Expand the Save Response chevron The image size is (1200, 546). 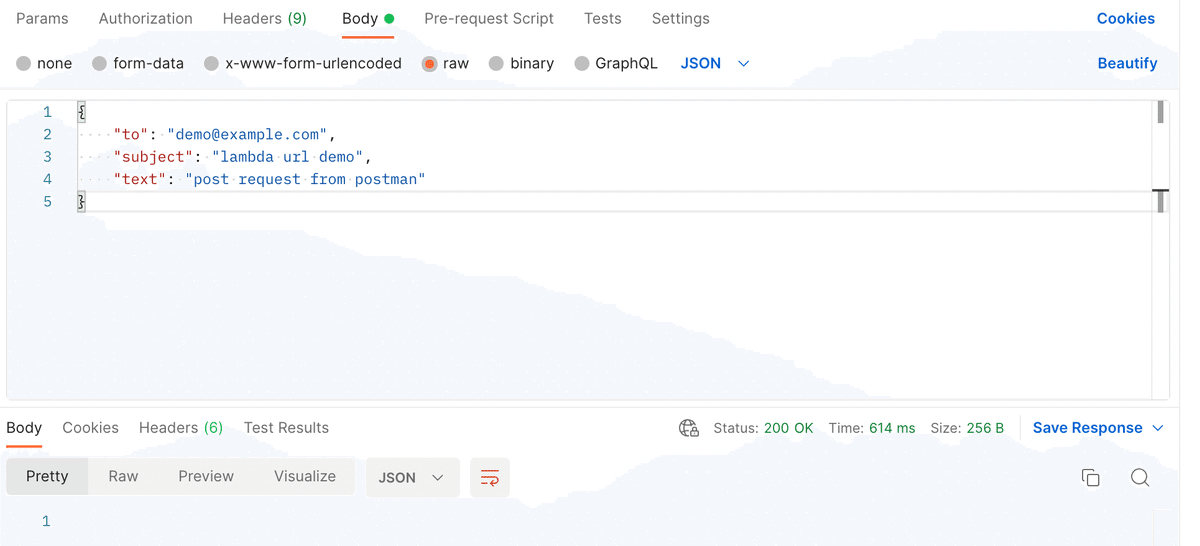pyautogui.click(x=1158, y=428)
